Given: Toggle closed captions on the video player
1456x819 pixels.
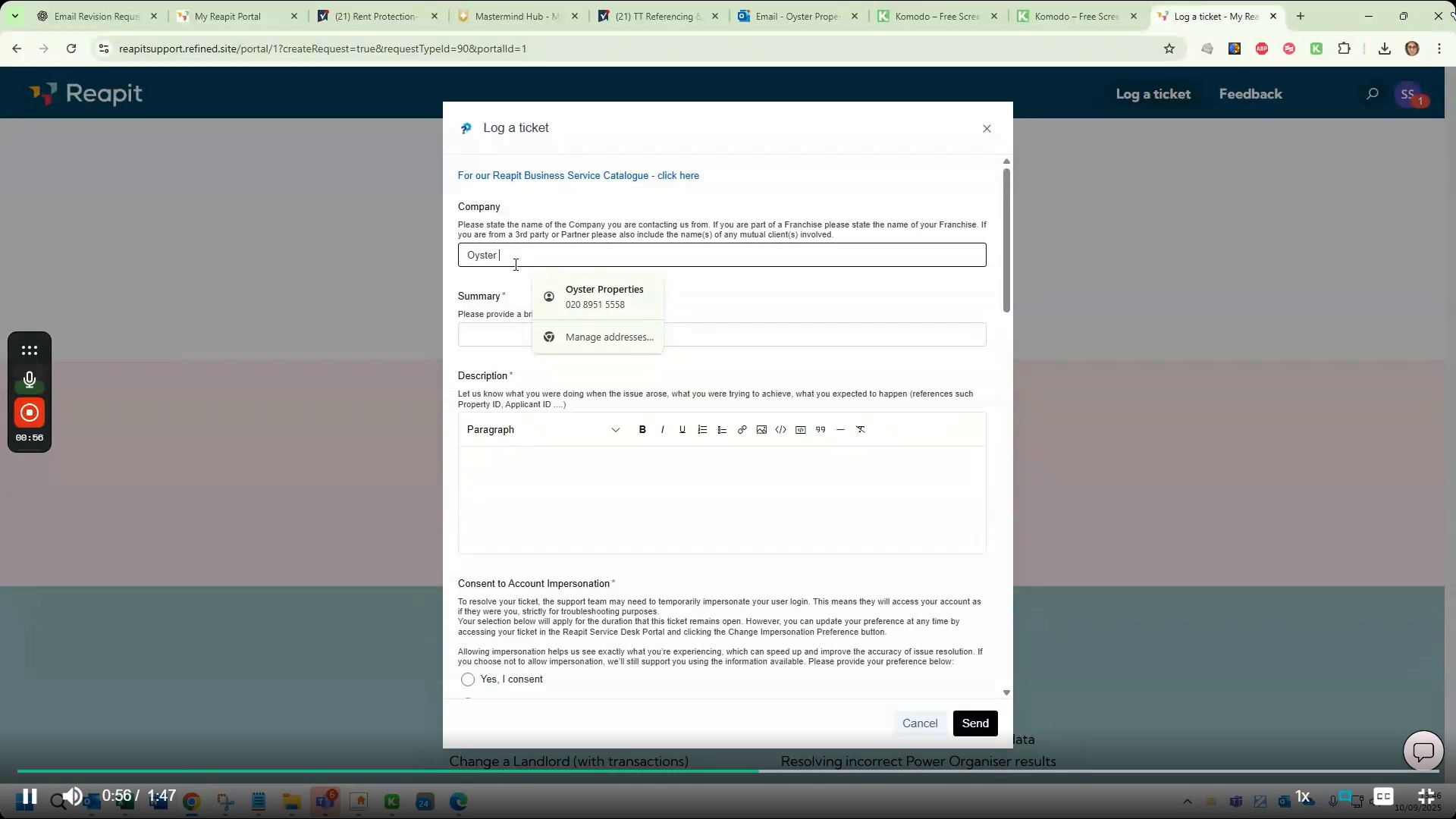Looking at the screenshot, I should pyautogui.click(x=1383, y=797).
